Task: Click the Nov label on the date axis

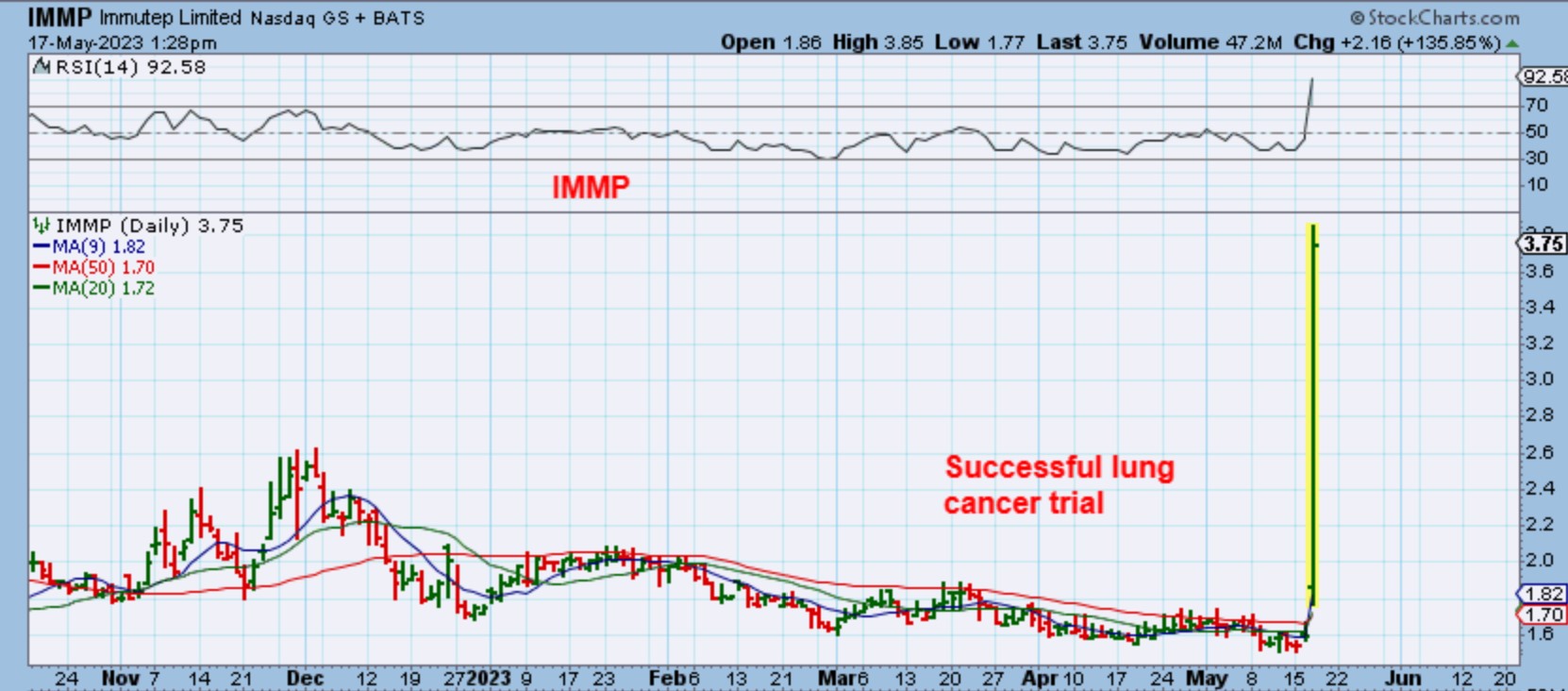Action: [120, 678]
